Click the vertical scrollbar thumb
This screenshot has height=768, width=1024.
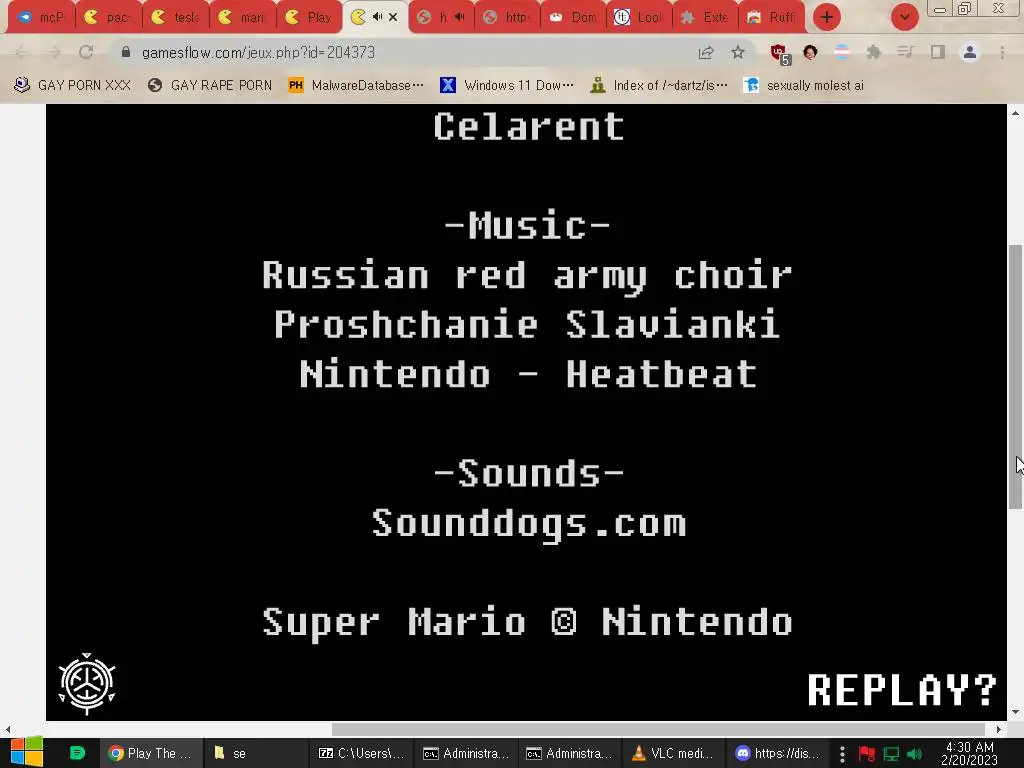point(1015,377)
